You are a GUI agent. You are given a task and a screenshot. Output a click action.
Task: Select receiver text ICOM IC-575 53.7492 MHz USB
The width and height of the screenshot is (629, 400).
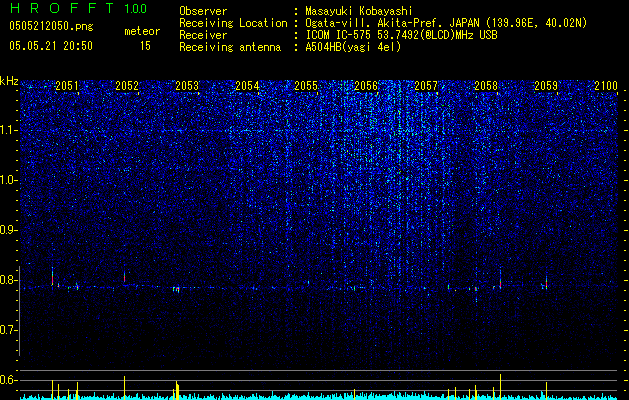coord(401,35)
